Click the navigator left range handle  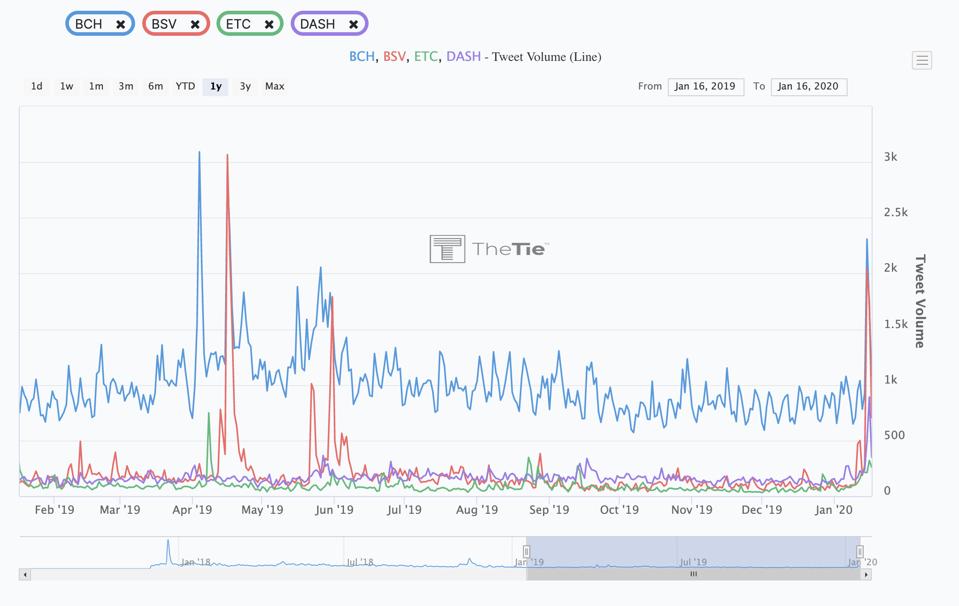[527, 552]
